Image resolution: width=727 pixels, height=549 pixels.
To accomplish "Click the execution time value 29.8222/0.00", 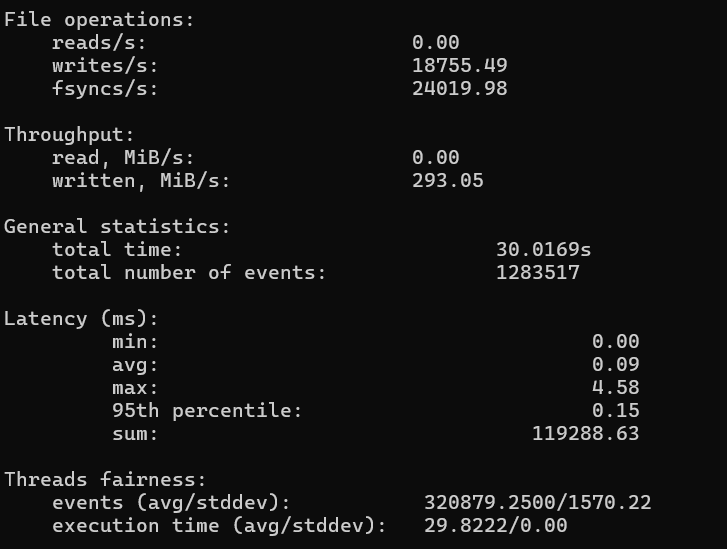I will pyautogui.click(x=496, y=526).
